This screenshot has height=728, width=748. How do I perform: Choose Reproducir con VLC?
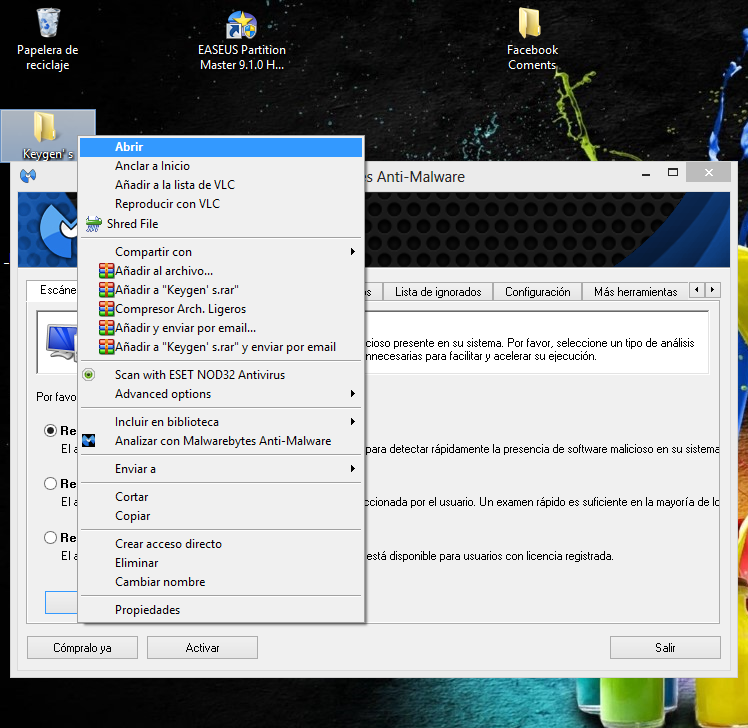pos(221,204)
